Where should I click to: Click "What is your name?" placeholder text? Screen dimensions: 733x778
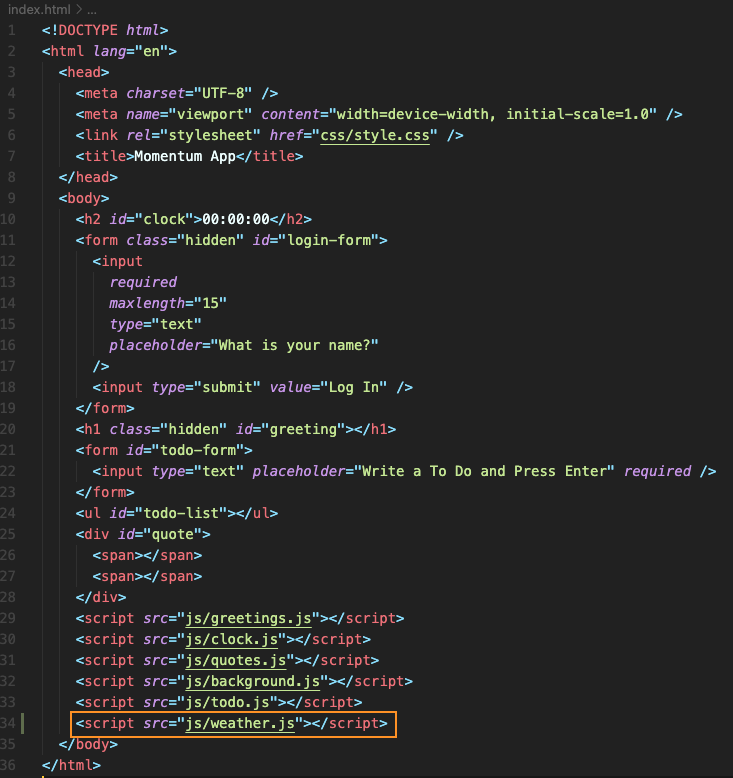pos(294,345)
